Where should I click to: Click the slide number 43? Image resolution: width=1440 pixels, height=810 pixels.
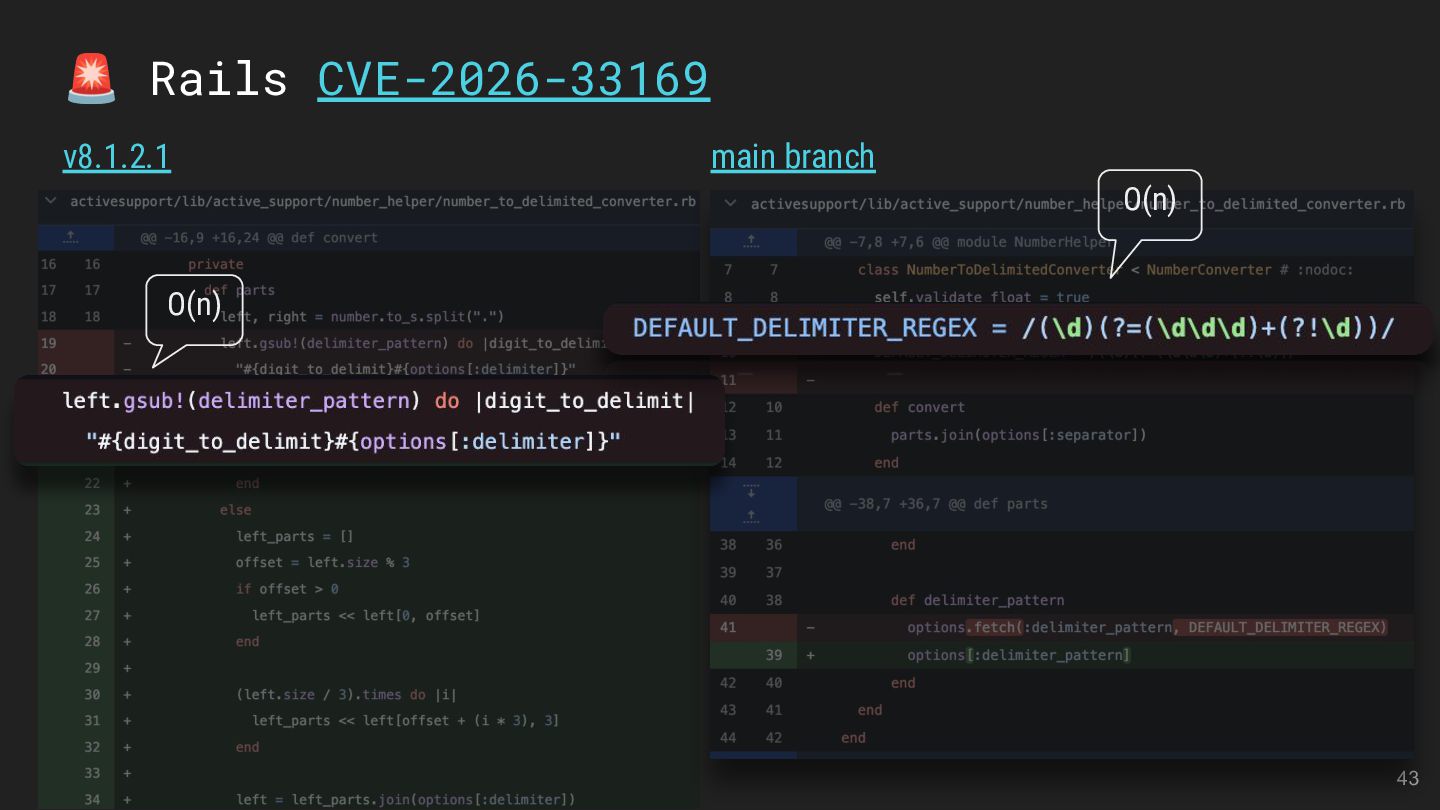(x=1407, y=779)
